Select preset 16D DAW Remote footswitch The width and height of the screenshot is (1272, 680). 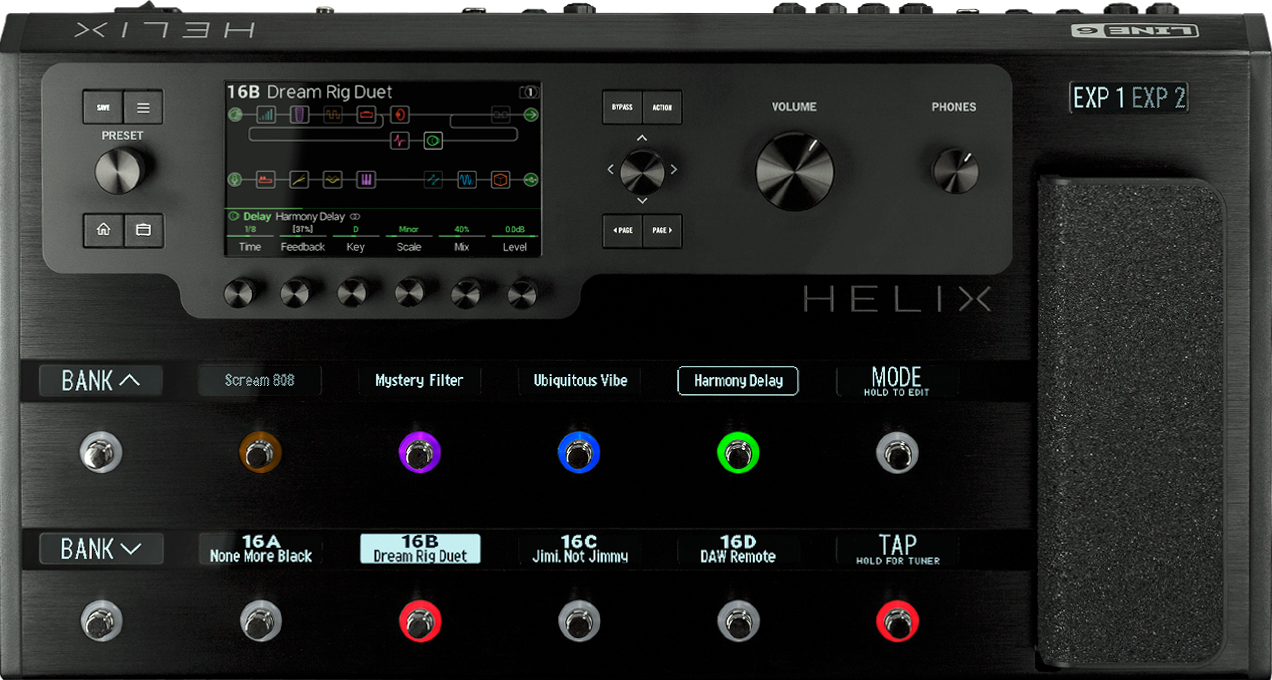click(x=738, y=622)
